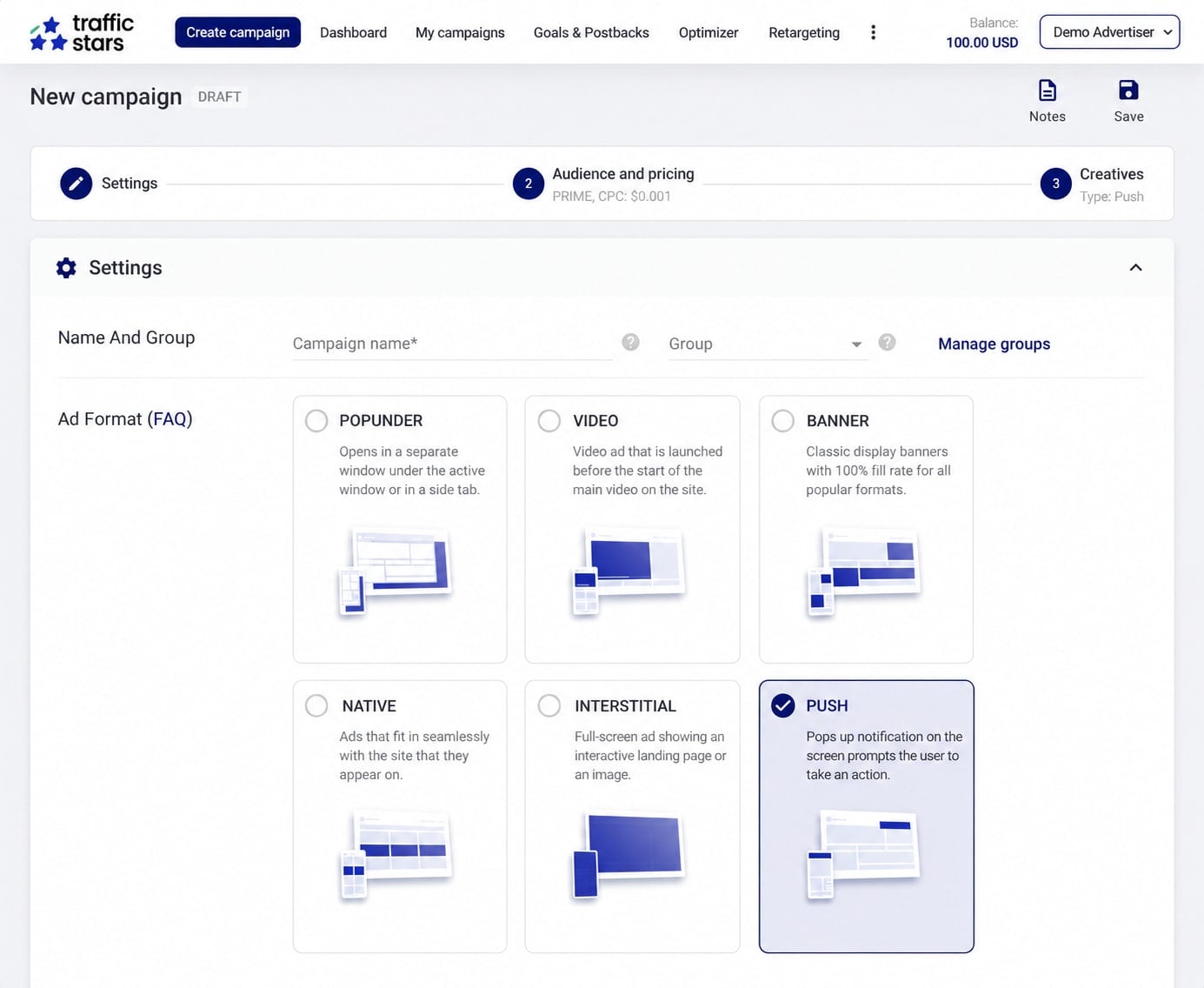Select the INTERSTITIAL radio button
This screenshot has width=1204, height=988.
click(549, 705)
